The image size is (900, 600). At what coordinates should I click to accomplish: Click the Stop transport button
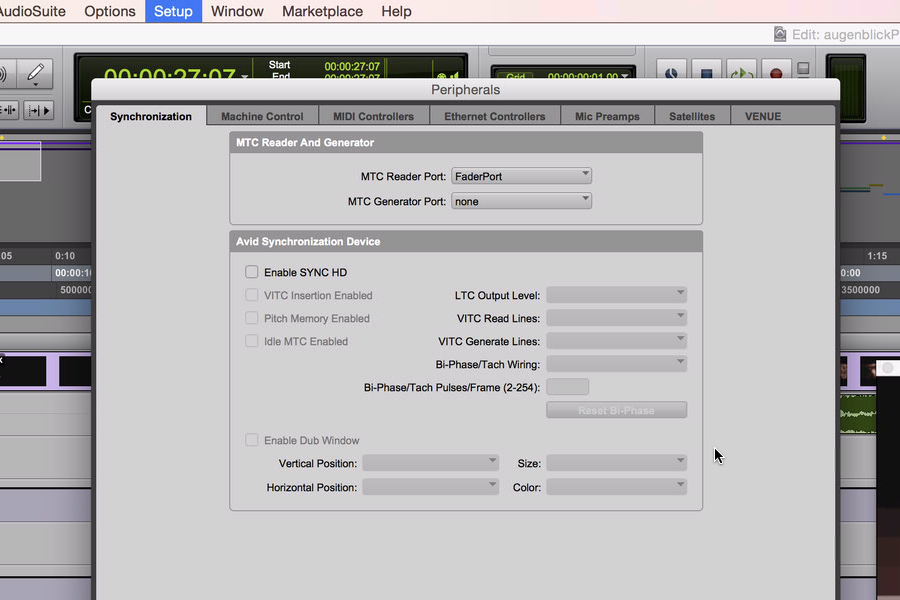pos(707,73)
